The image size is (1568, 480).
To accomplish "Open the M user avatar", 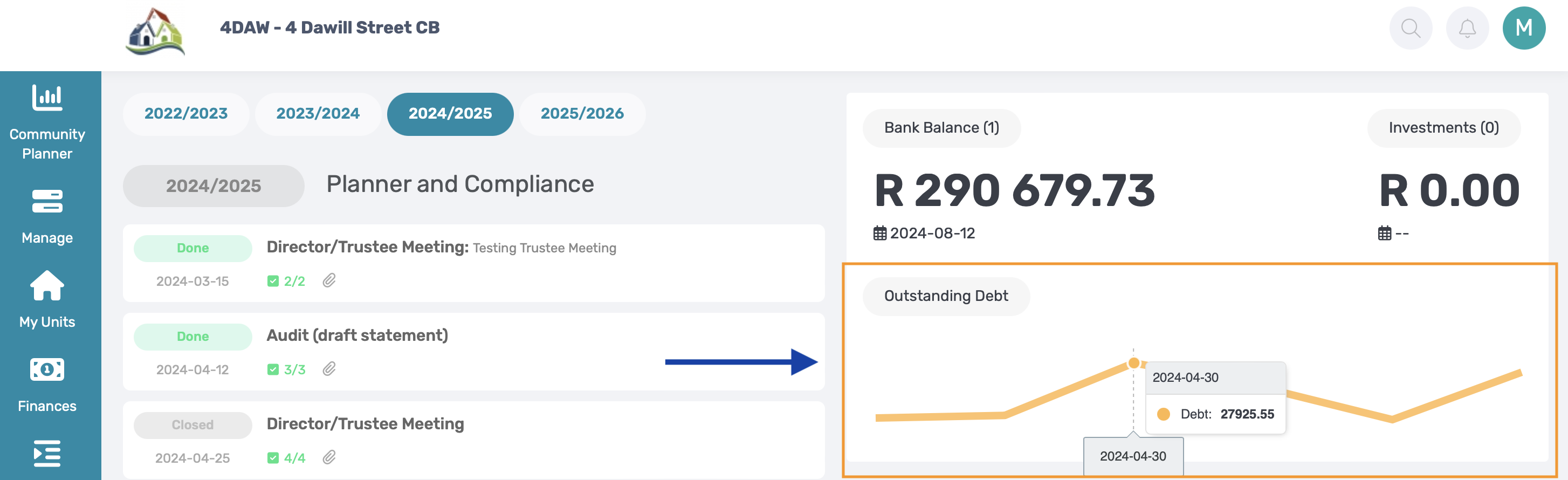I will (x=1524, y=28).
